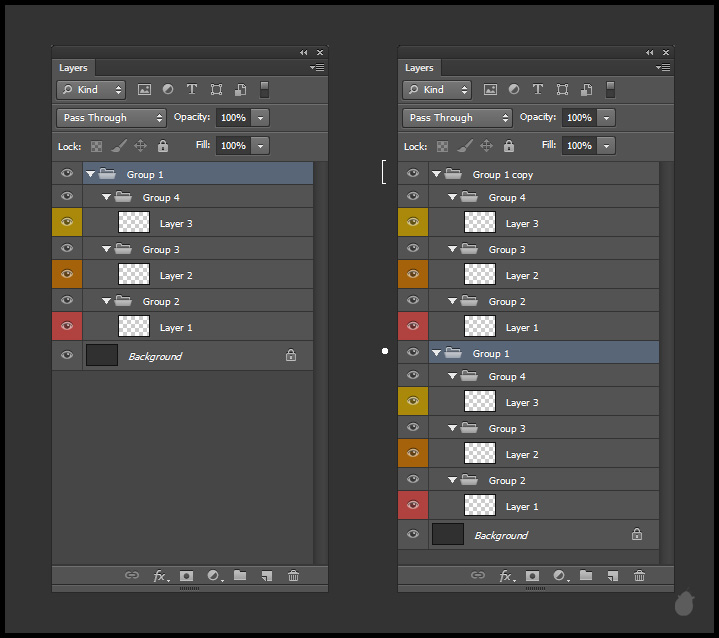Open the right Layers panel flyout menu
719x638 pixels.
click(663, 68)
